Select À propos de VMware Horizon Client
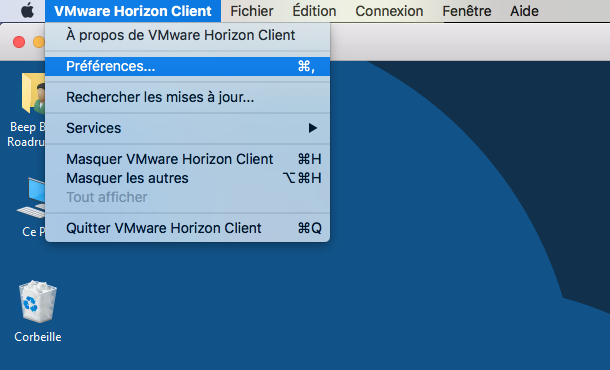Image resolution: width=610 pixels, height=370 pixels. coord(188,35)
